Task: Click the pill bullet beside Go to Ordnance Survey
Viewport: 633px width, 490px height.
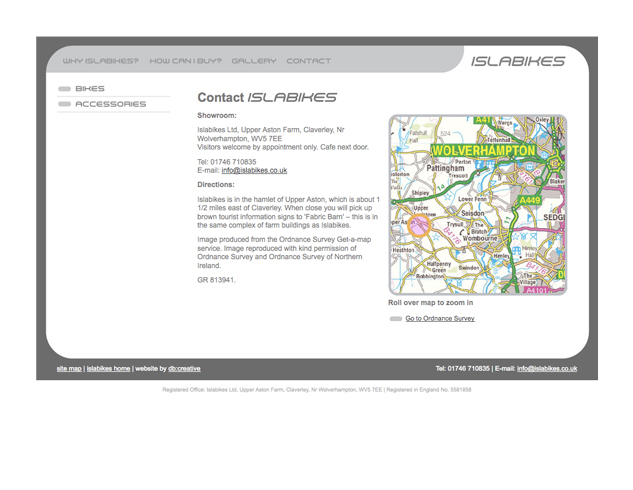Action: pos(396,319)
